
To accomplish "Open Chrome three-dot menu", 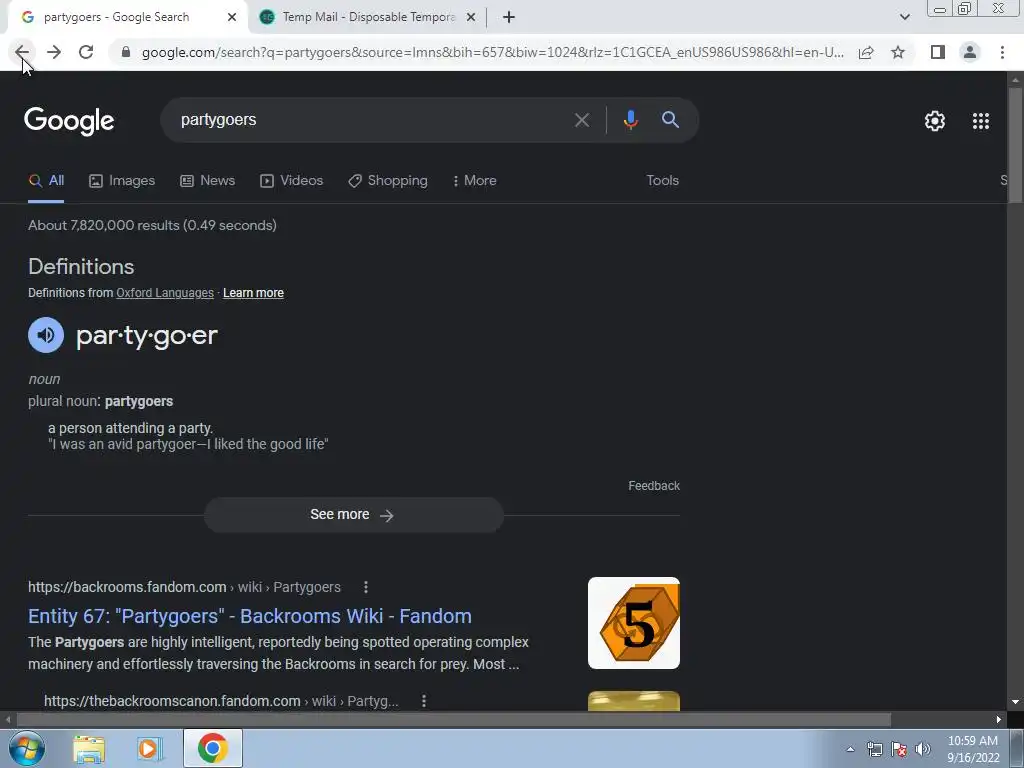I will click(1002, 52).
